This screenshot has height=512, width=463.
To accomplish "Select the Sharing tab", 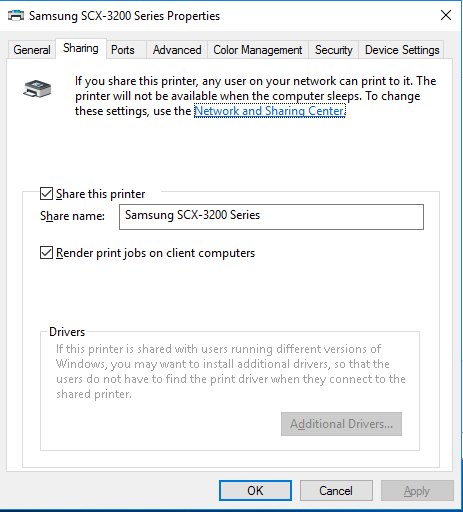I will pyautogui.click(x=81, y=48).
